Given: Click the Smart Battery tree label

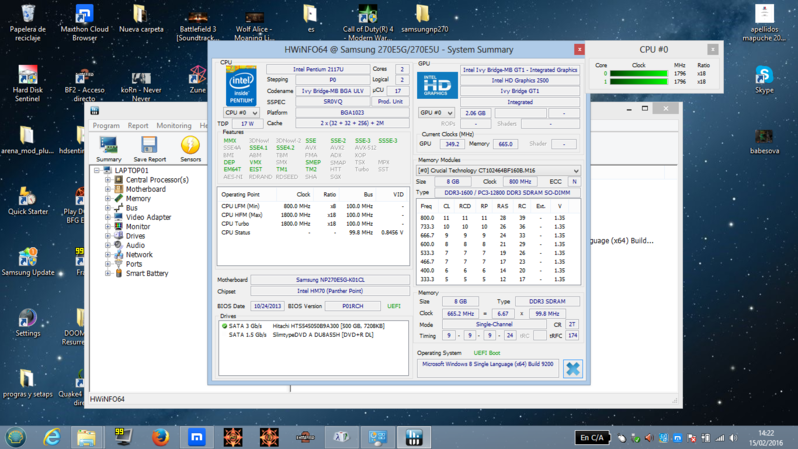Looking at the screenshot, I should pos(147,273).
